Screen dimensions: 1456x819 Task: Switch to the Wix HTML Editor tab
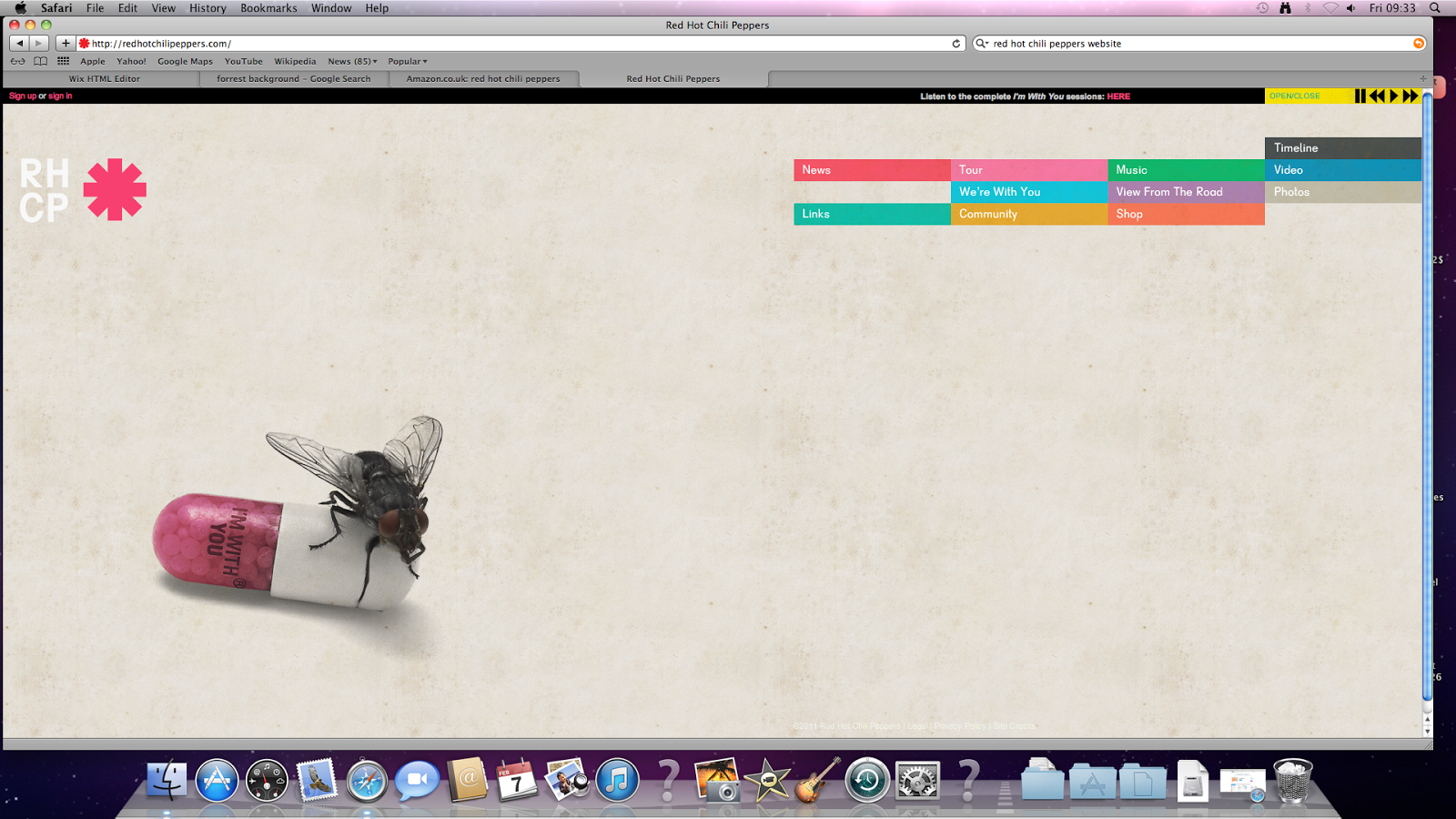click(x=105, y=79)
